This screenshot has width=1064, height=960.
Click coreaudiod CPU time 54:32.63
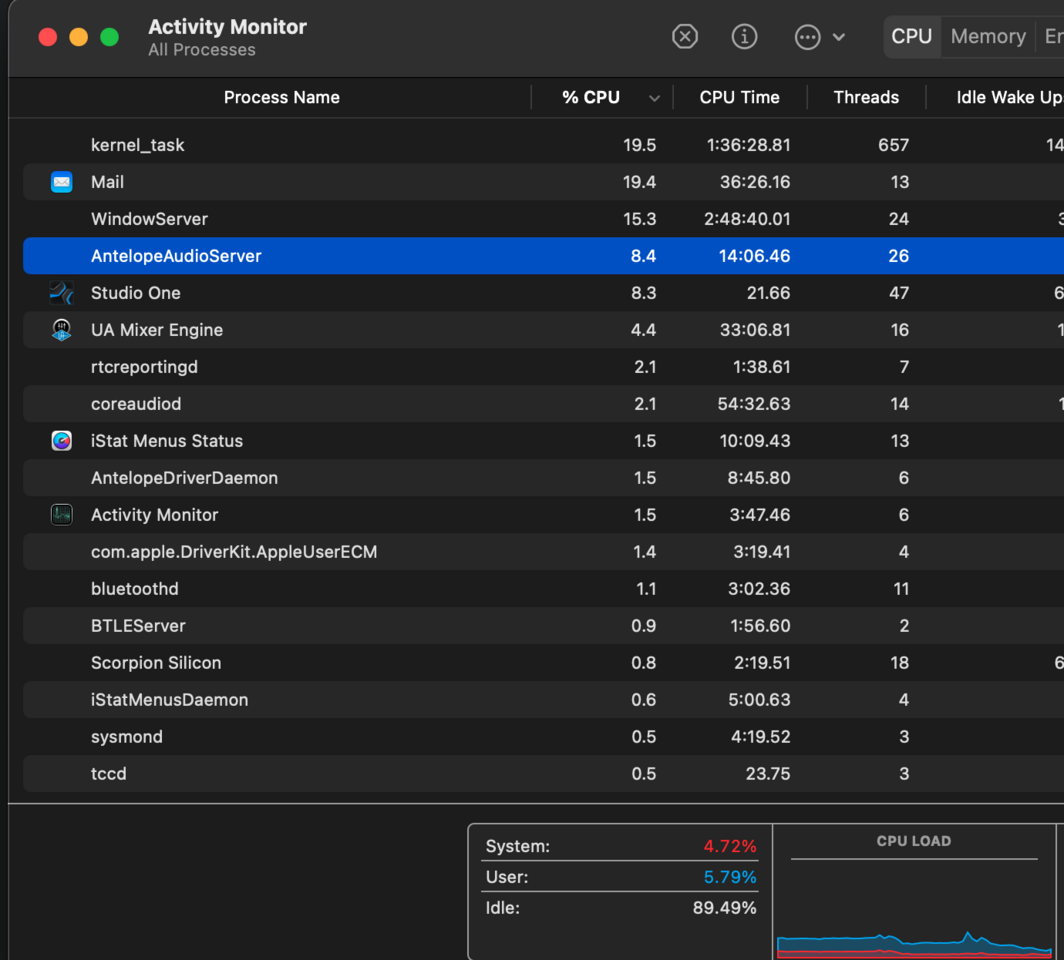point(754,404)
